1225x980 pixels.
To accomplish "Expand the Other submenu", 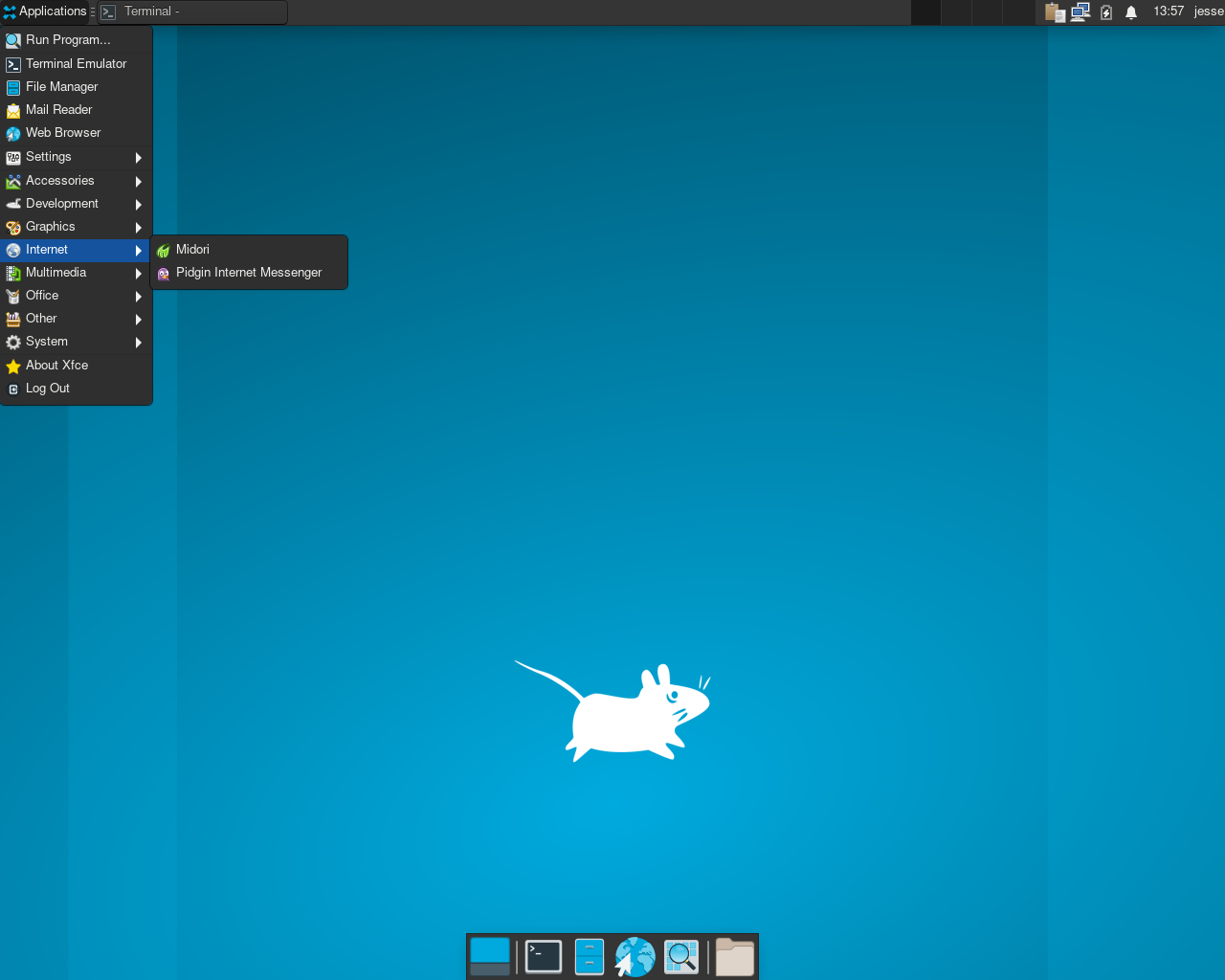I will pos(76,319).
